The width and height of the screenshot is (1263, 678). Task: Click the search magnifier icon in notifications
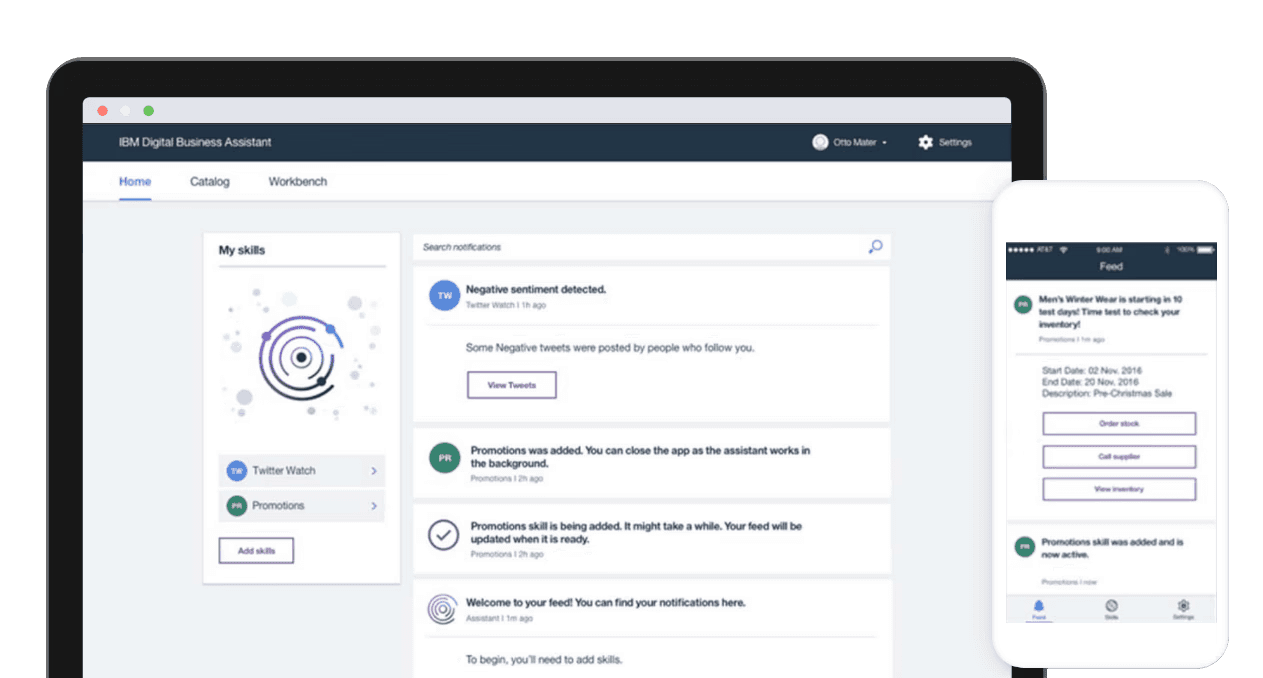[x=875, y=247]
